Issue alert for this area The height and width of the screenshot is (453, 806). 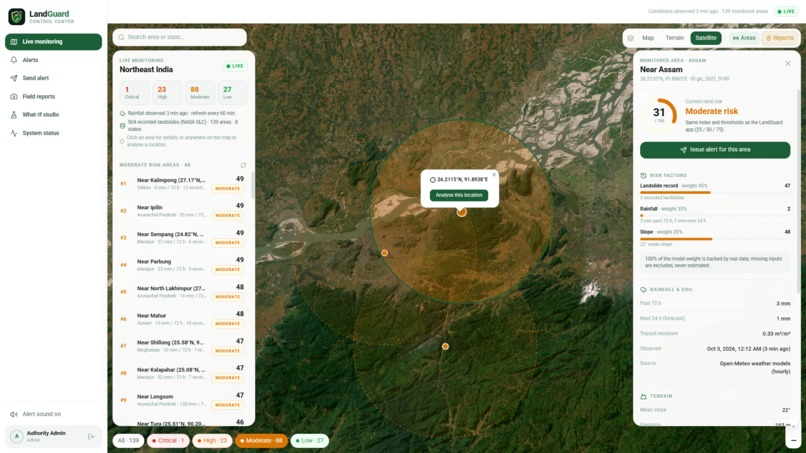(x=715, y=150)
